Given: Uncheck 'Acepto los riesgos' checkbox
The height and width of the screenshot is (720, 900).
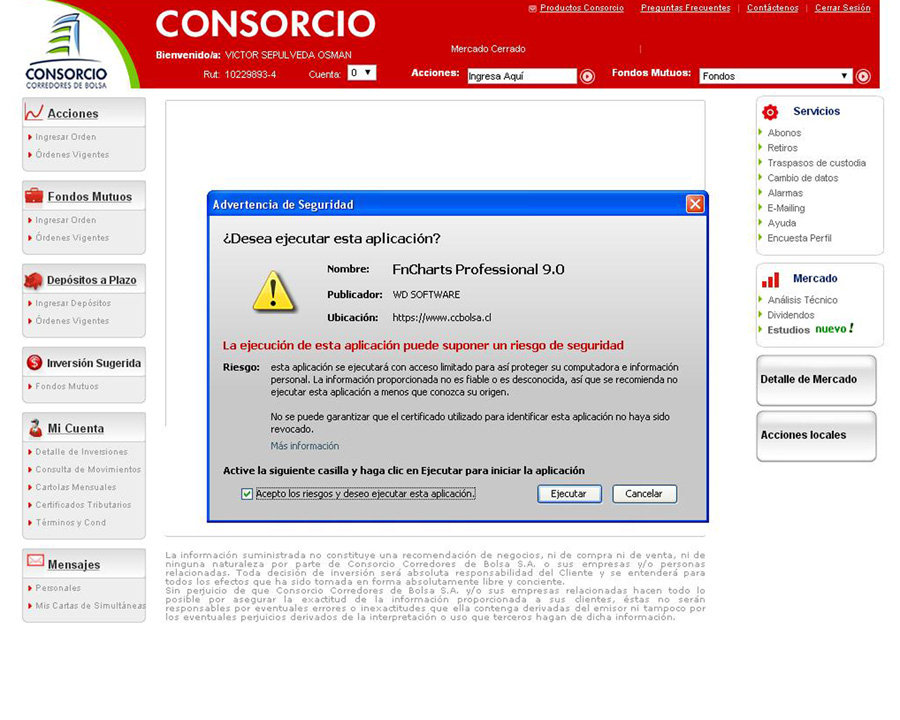Looking at the screenshot, I should (x=247, y=494).
